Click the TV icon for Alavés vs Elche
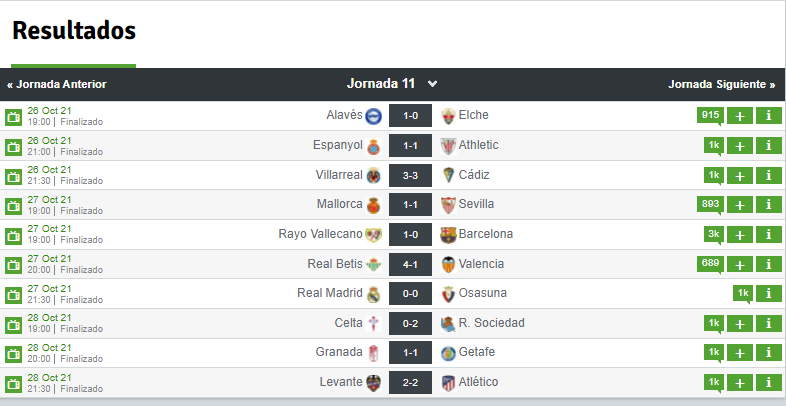 pyautogui.click(x=14, y=117)
